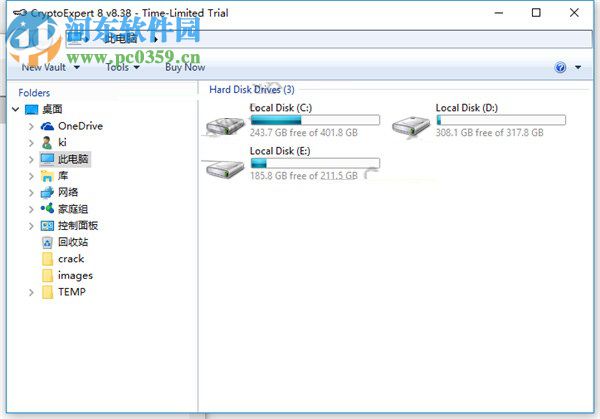Click the Hard Disk Drives (3) group header
This screenshot has height=419, width=600.
252,90
